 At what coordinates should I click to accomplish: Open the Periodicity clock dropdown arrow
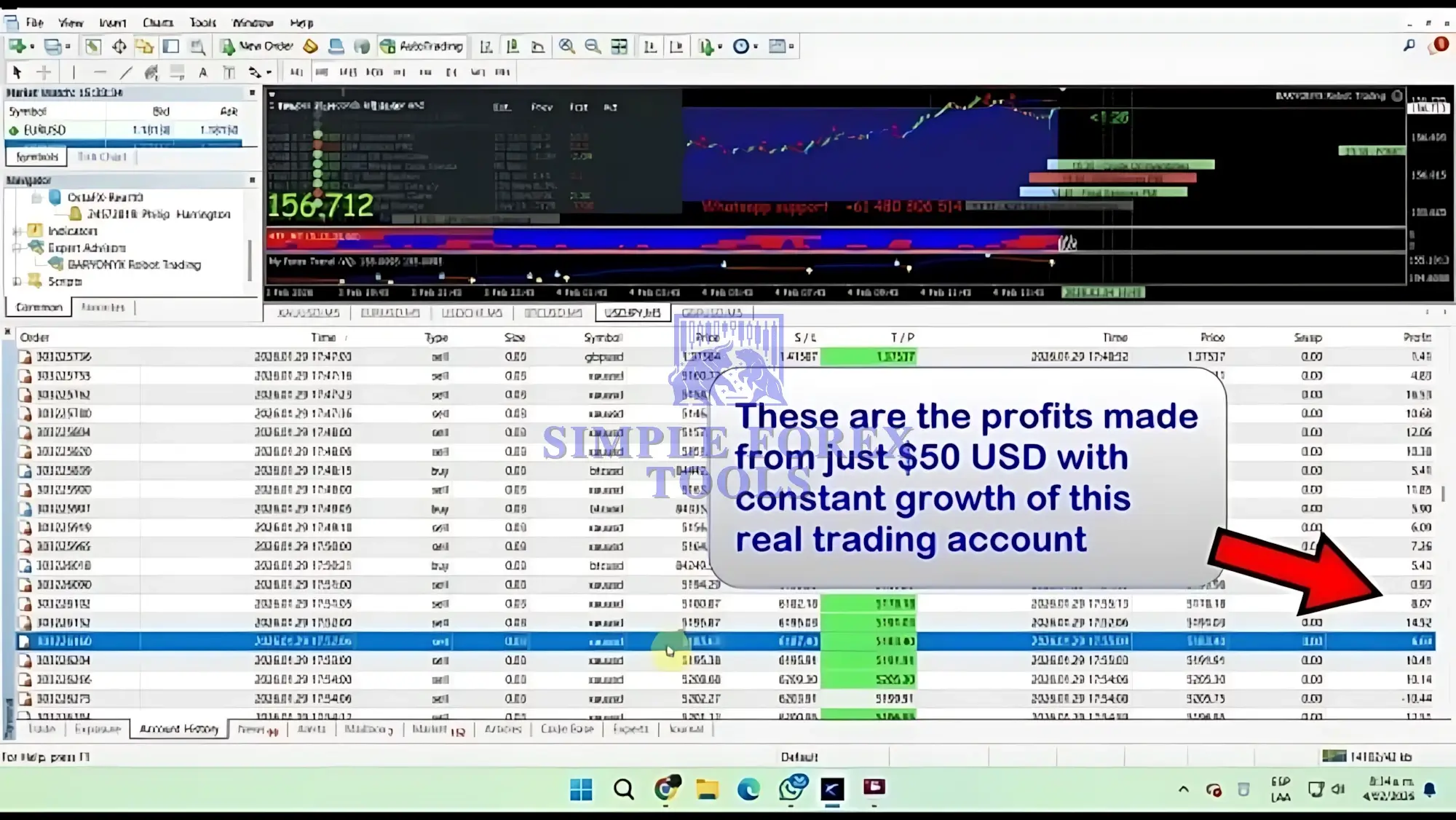coord(756,47)
